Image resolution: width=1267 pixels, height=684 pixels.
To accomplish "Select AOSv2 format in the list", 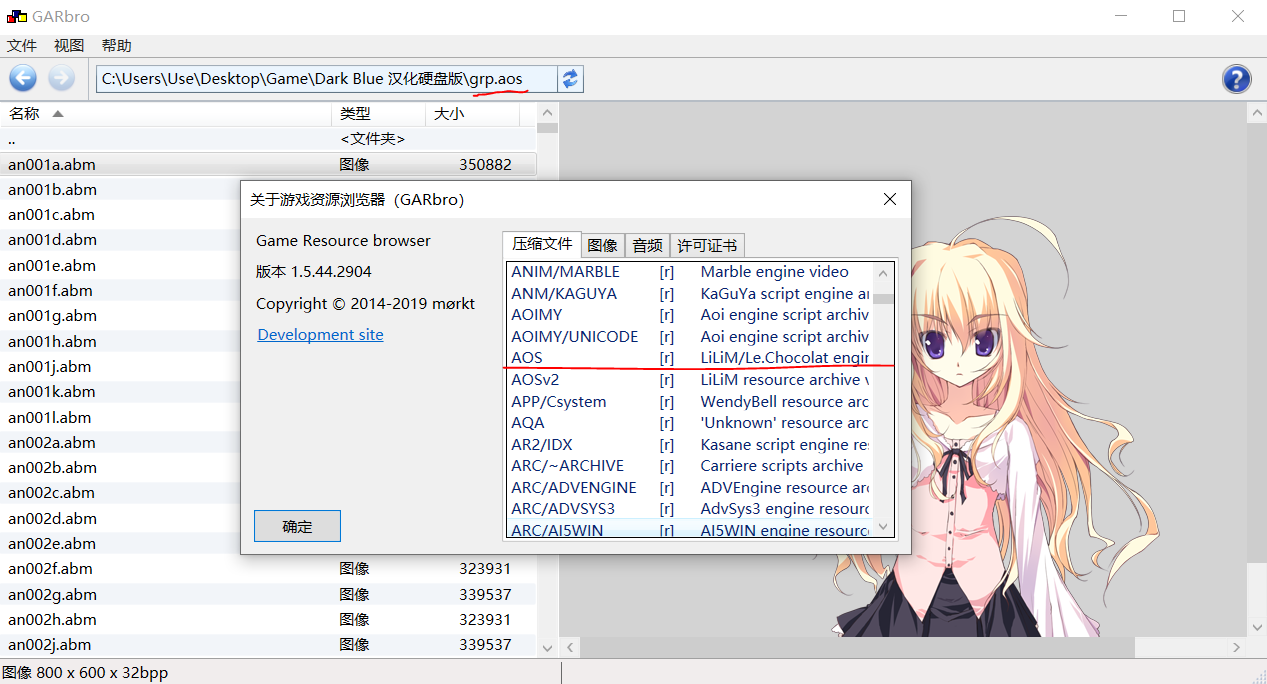I will click(535, 380).
